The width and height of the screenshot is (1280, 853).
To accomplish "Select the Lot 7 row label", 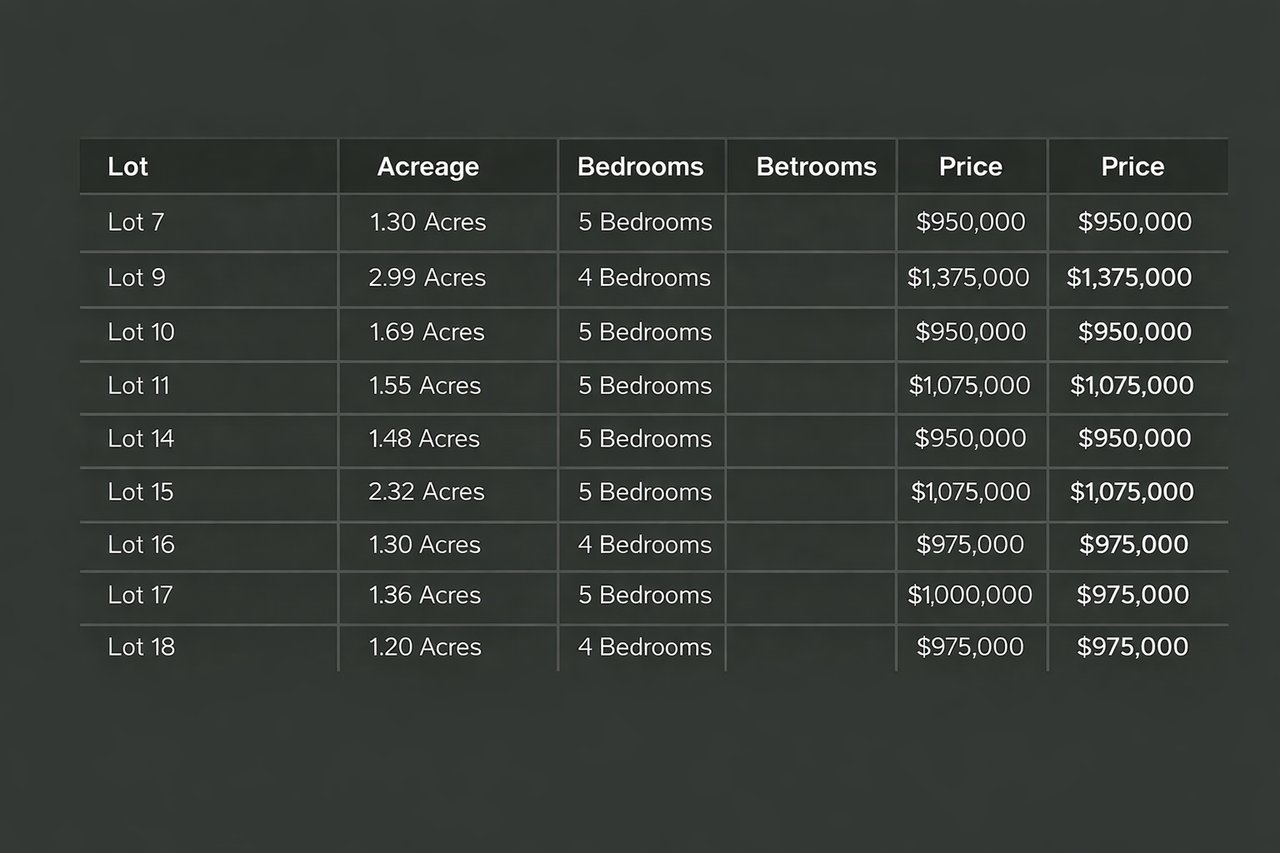I will pos(136,222).
